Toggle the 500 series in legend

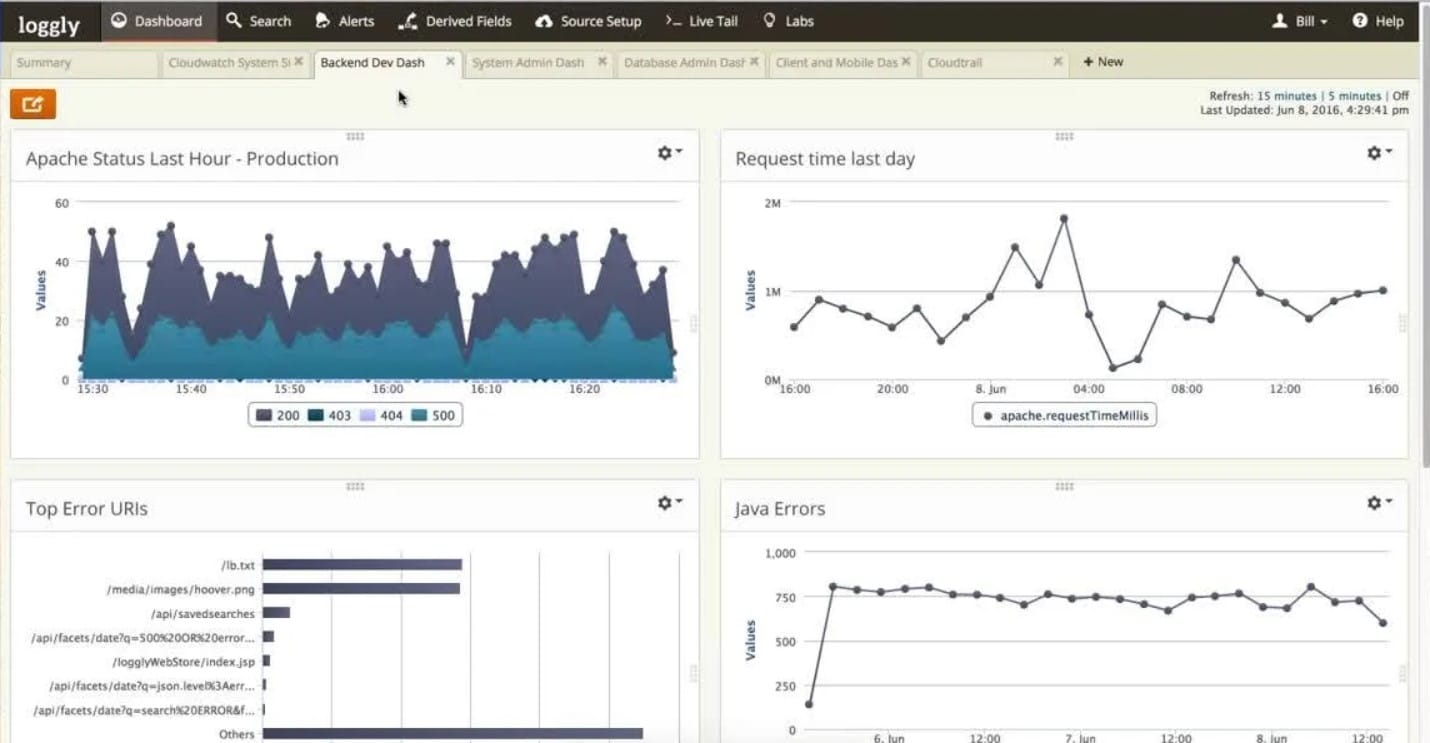point(432,415)
